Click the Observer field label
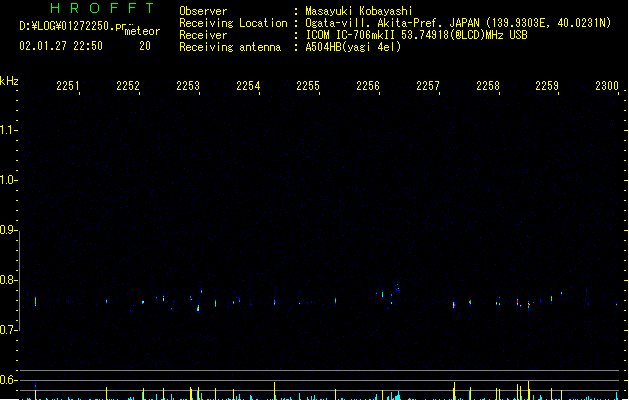 pos(203,11)
